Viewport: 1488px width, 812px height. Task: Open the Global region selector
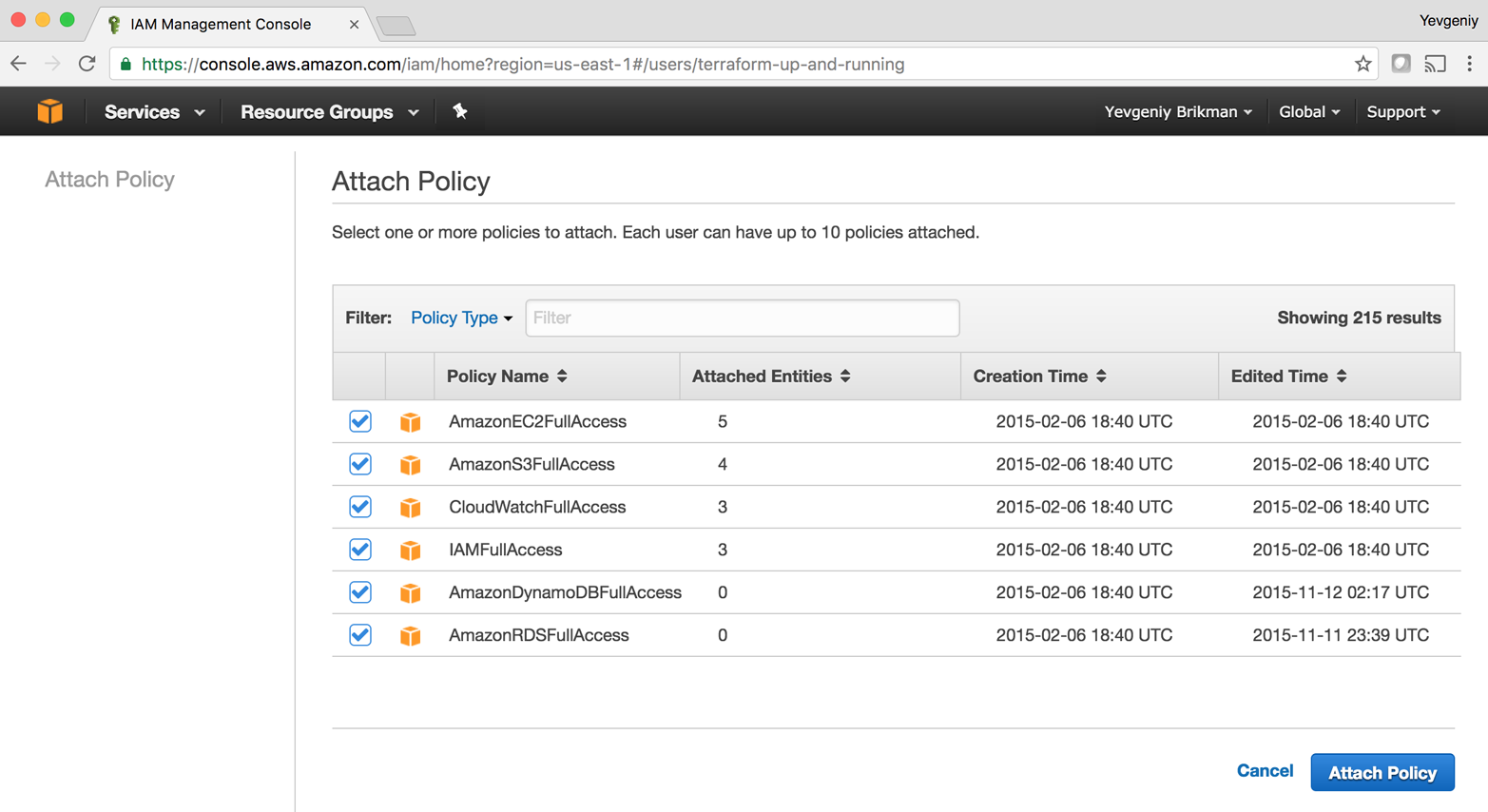click(x=1309, y=111)
